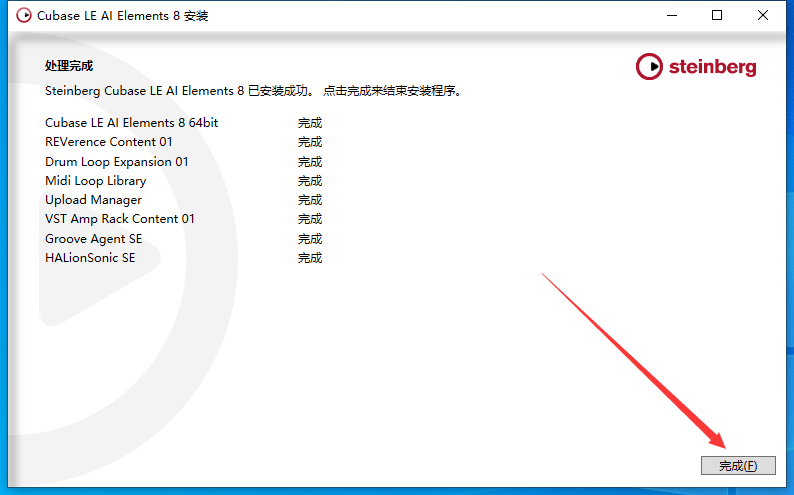The height and width of the screenshot is (495, 794).
Task: Click the 完成(F) finish button
Action: tap(738, 466)
